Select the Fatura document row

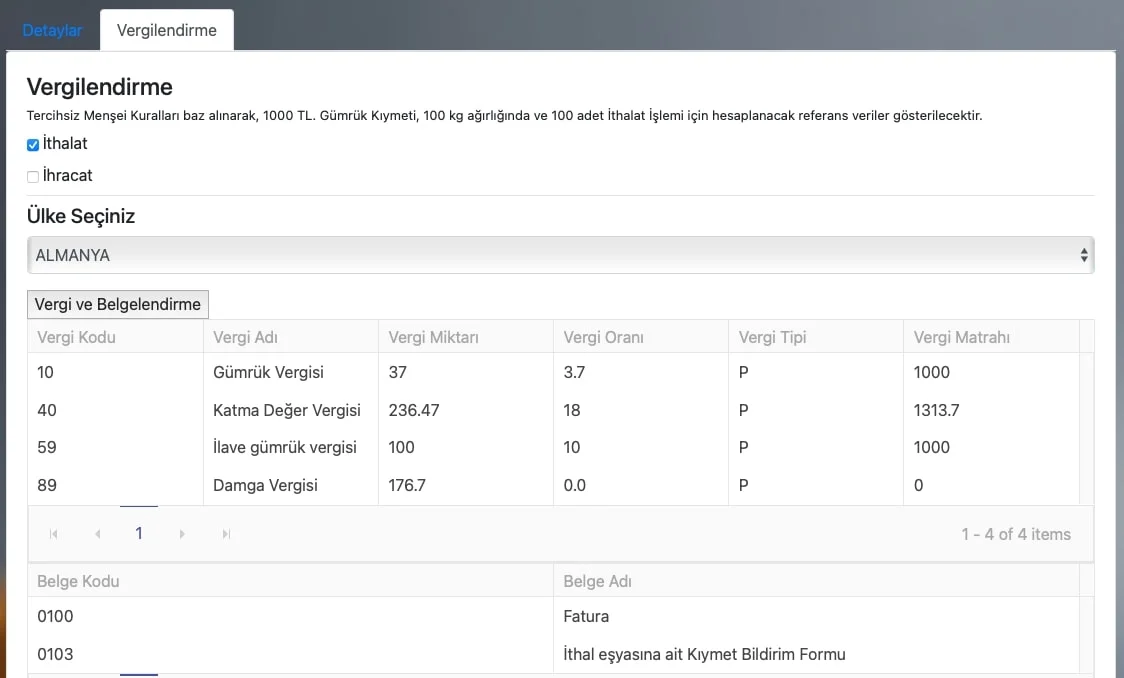[586, 616]
